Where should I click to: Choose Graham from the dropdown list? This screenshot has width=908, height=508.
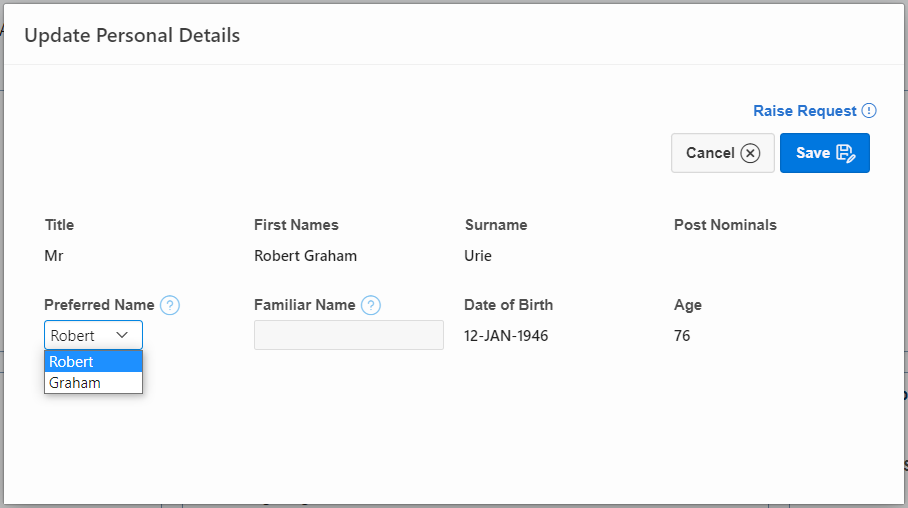point(93,382)
